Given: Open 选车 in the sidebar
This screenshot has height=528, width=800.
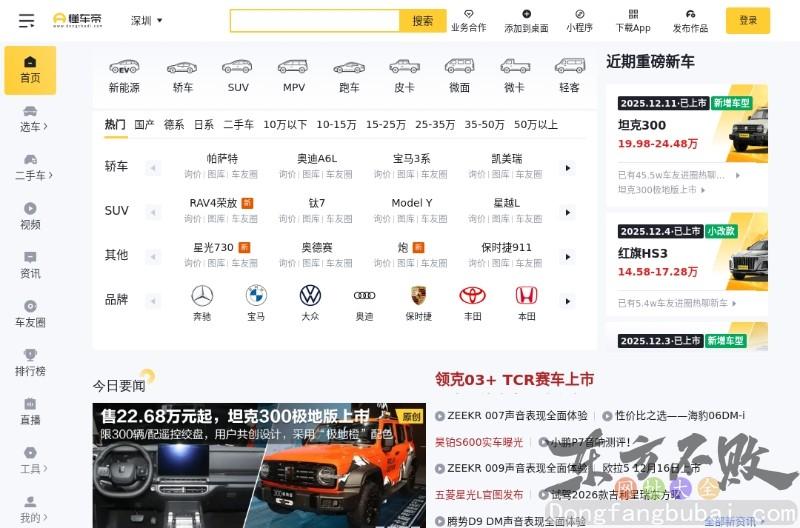Looking at the screenshot, I should (33, 119).
